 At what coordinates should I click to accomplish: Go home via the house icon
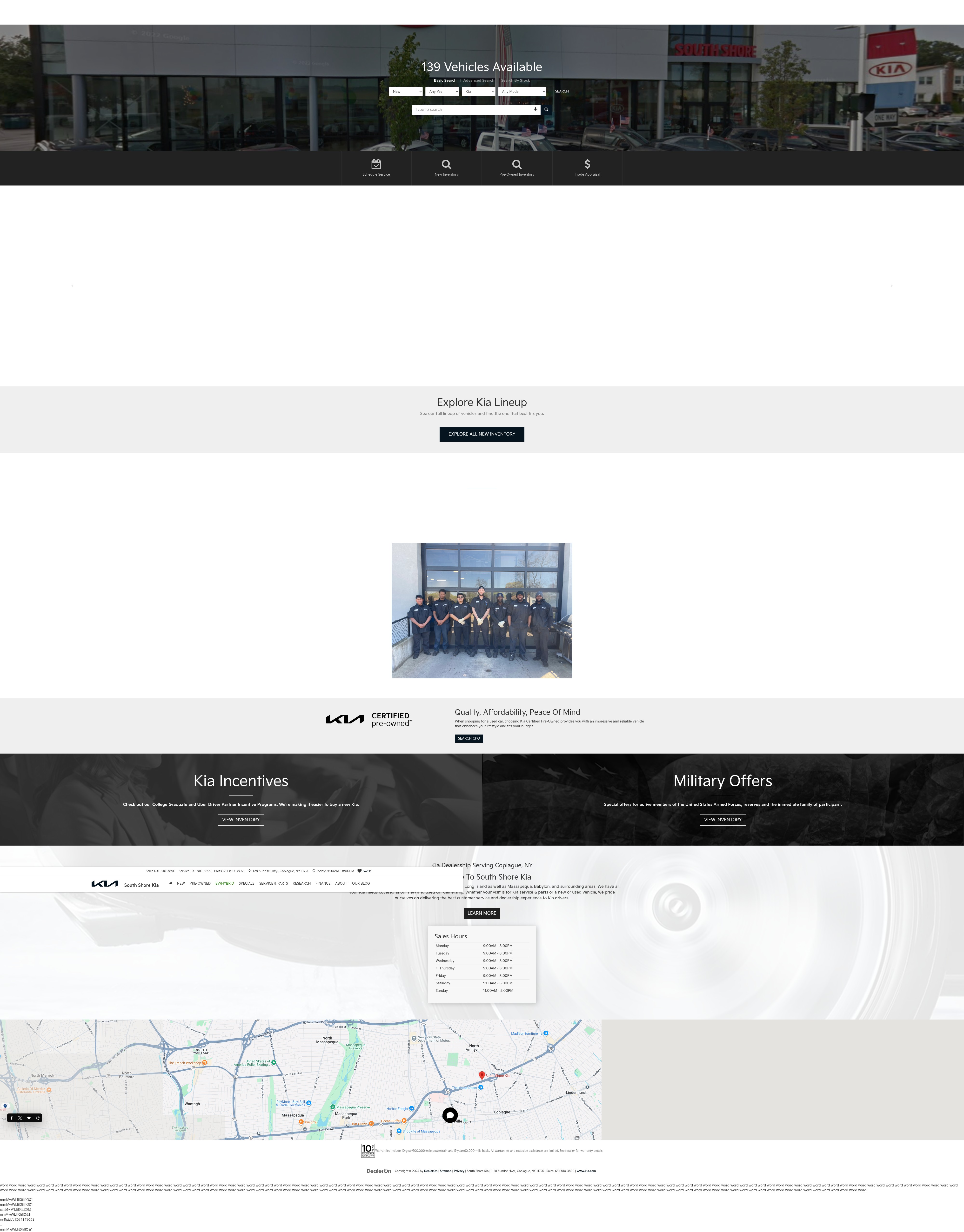click(x=170, y=883)
